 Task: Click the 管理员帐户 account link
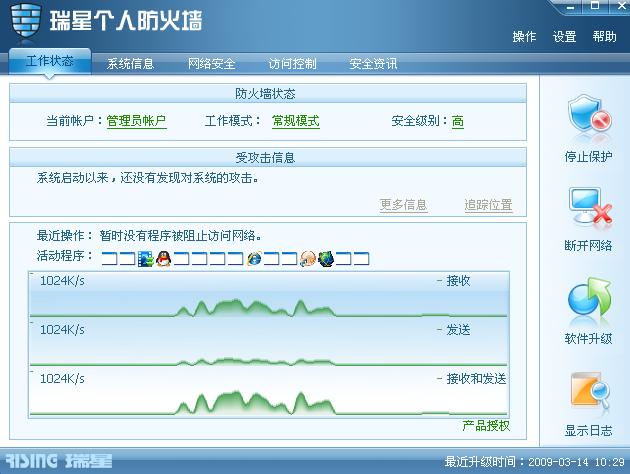[136, 121]
